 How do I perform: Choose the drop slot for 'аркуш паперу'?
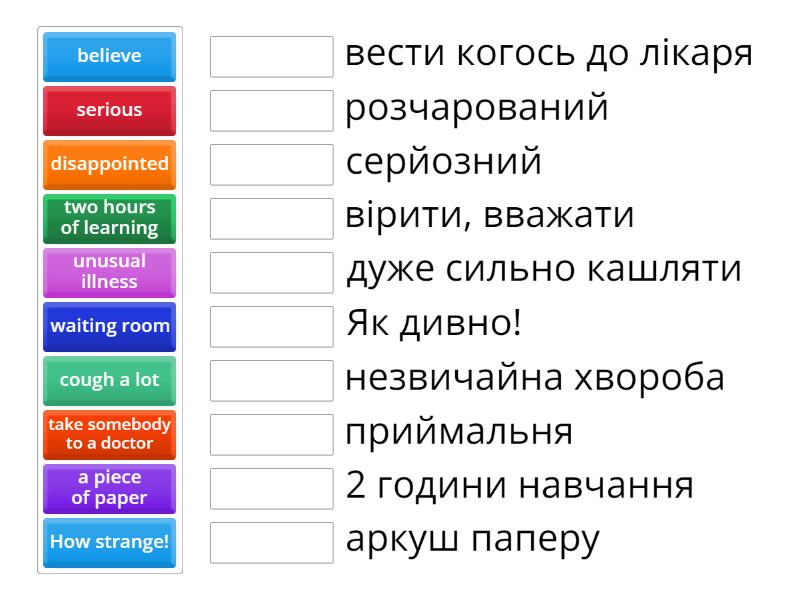272,543
